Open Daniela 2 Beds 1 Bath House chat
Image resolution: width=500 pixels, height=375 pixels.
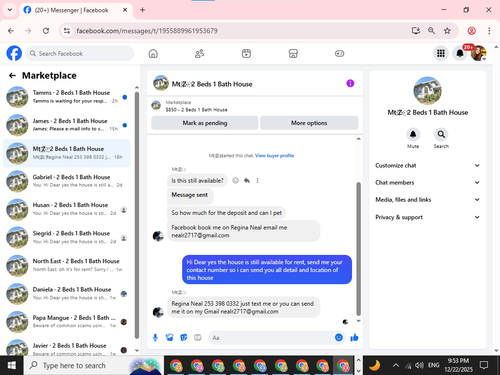[67, 293]
